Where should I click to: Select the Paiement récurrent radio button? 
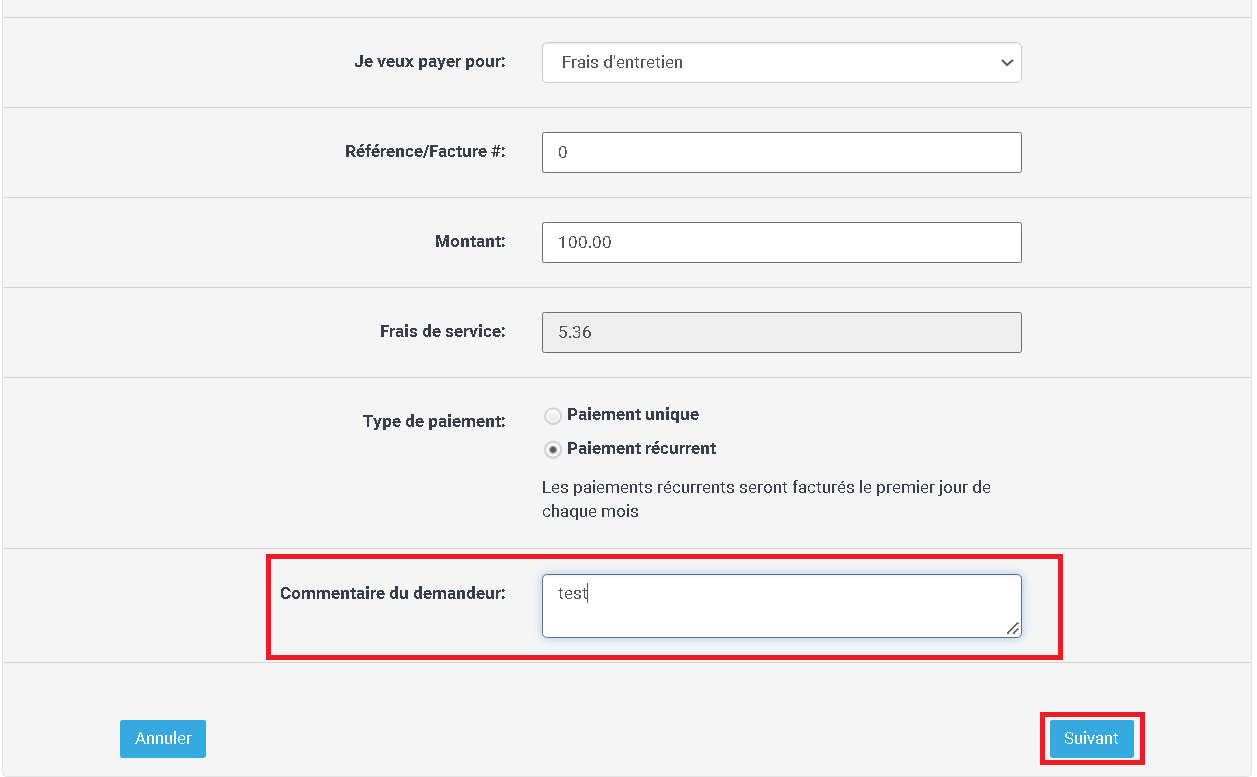click(x=553, y=450)
